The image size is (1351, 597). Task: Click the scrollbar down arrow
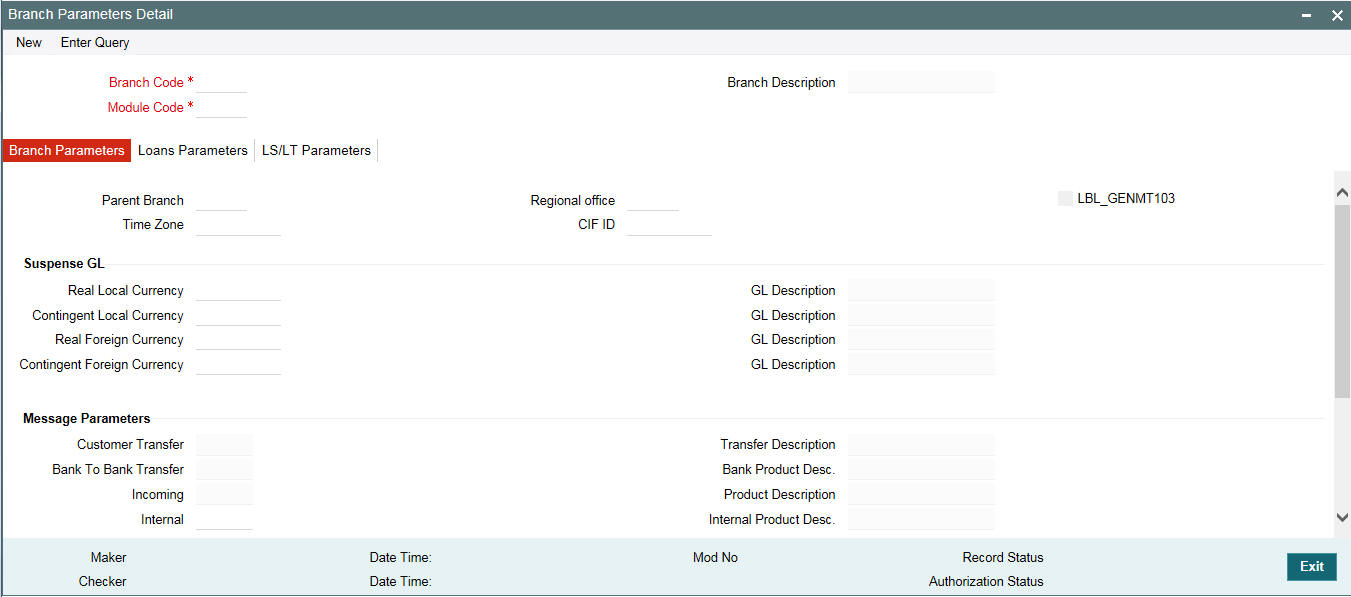point(1342,516)
